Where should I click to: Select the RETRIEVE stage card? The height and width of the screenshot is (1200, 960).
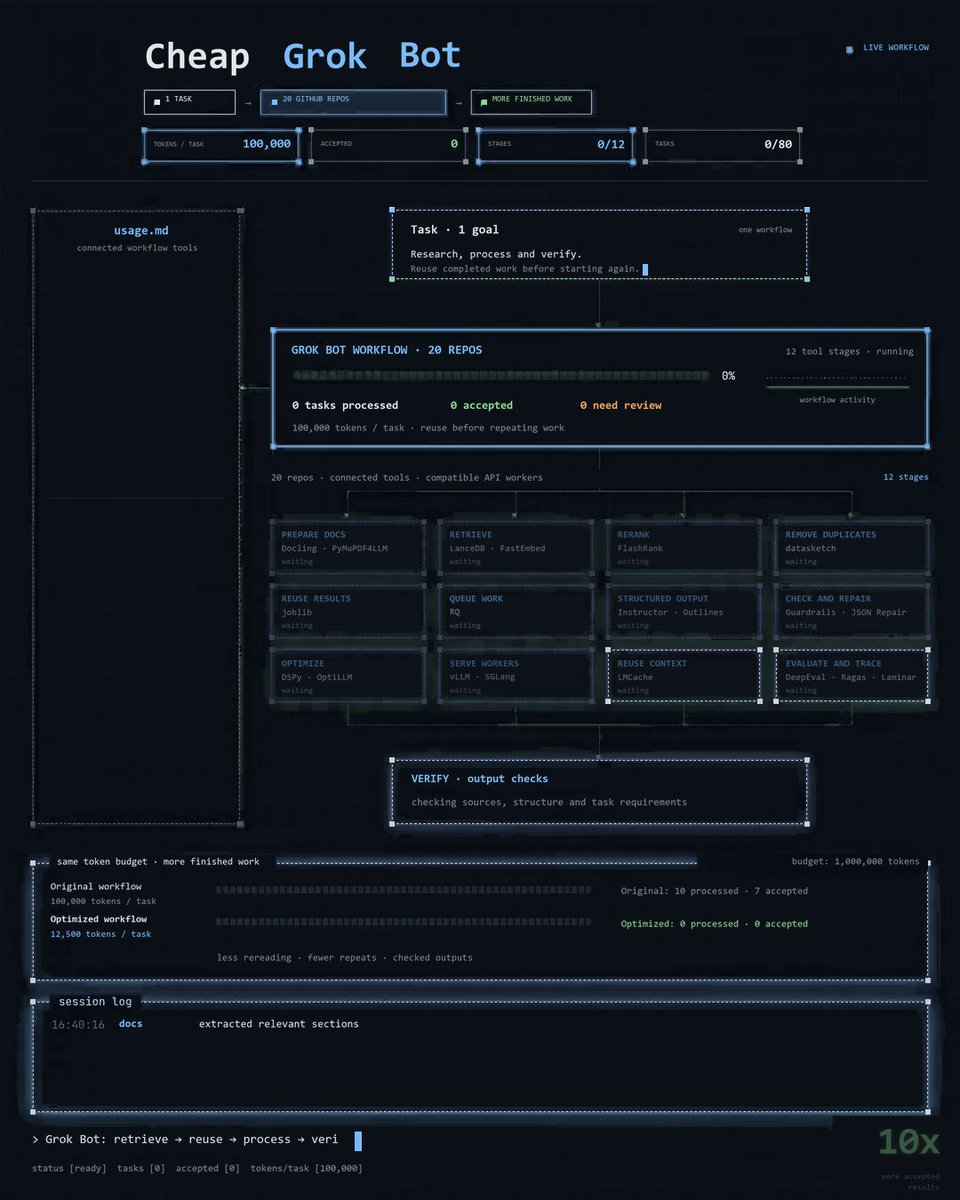point(516,546)
